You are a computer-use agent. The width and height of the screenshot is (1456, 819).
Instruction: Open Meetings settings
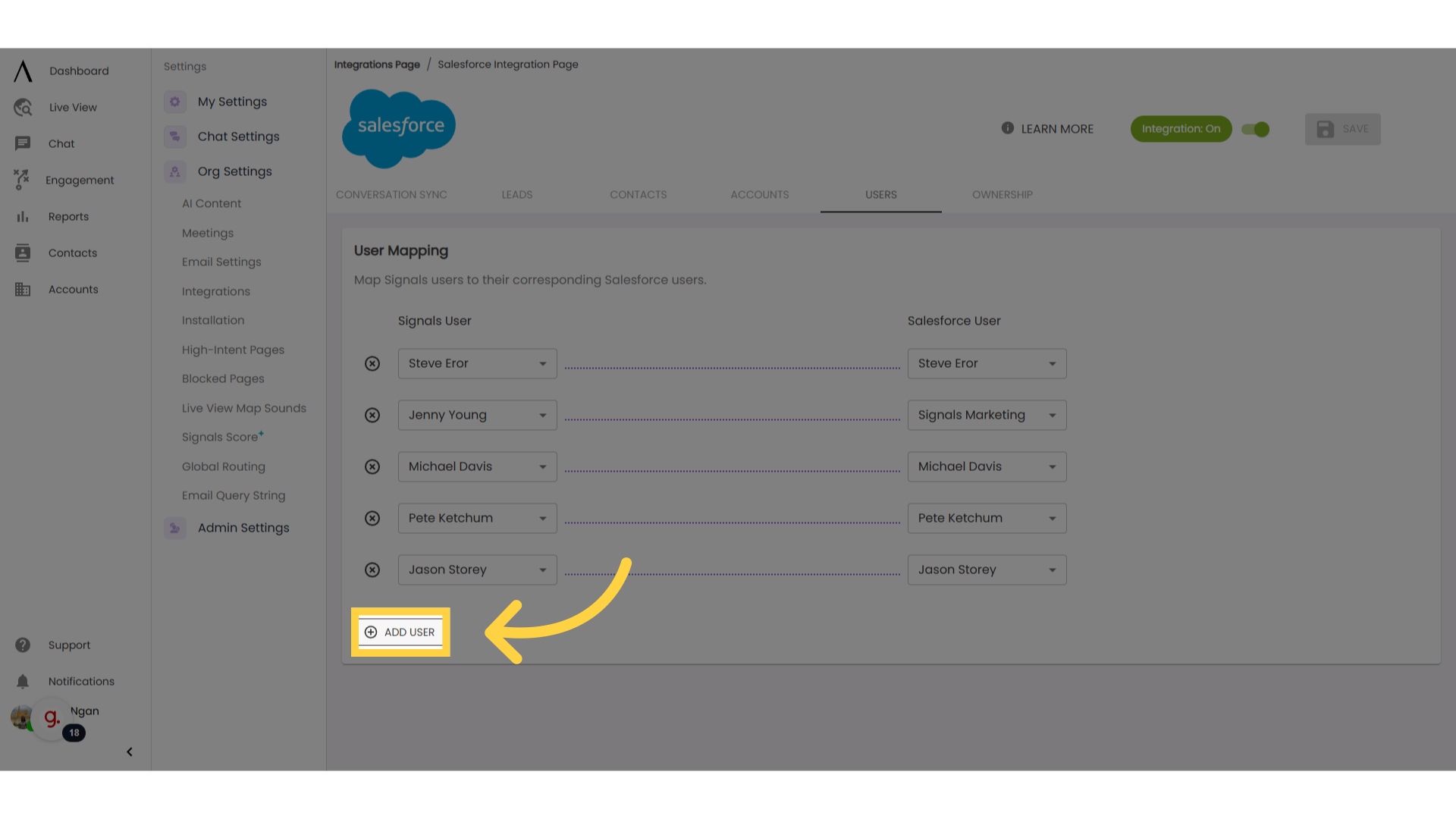(208, 233)
